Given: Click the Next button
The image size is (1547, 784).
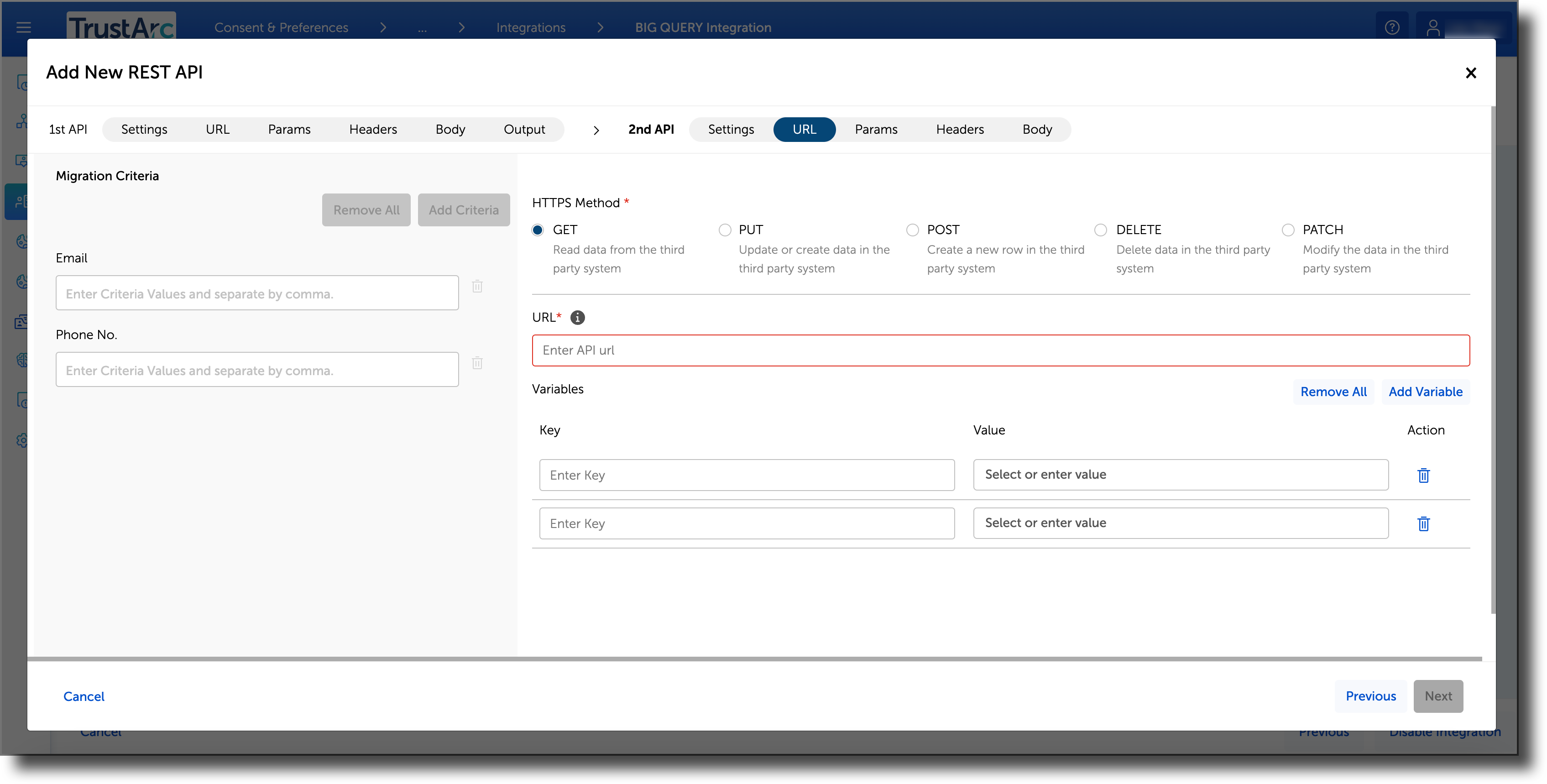Looking at the screenshot, I should click(x=1438, y=696).
